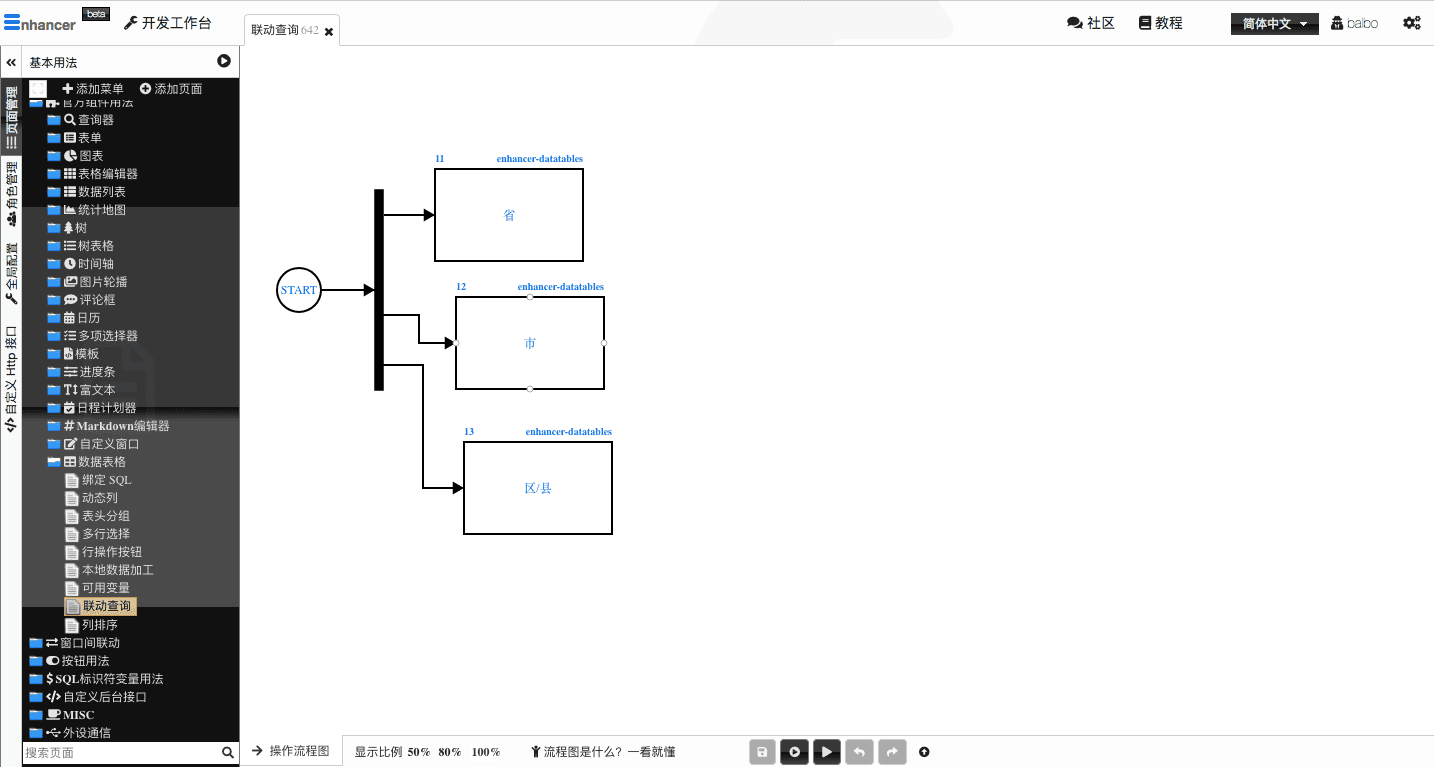Image resolution: width=1434 pixels, height=767 pixels.
Task: Click the save icon in bottom toolbar
Action: coord(763,752)
